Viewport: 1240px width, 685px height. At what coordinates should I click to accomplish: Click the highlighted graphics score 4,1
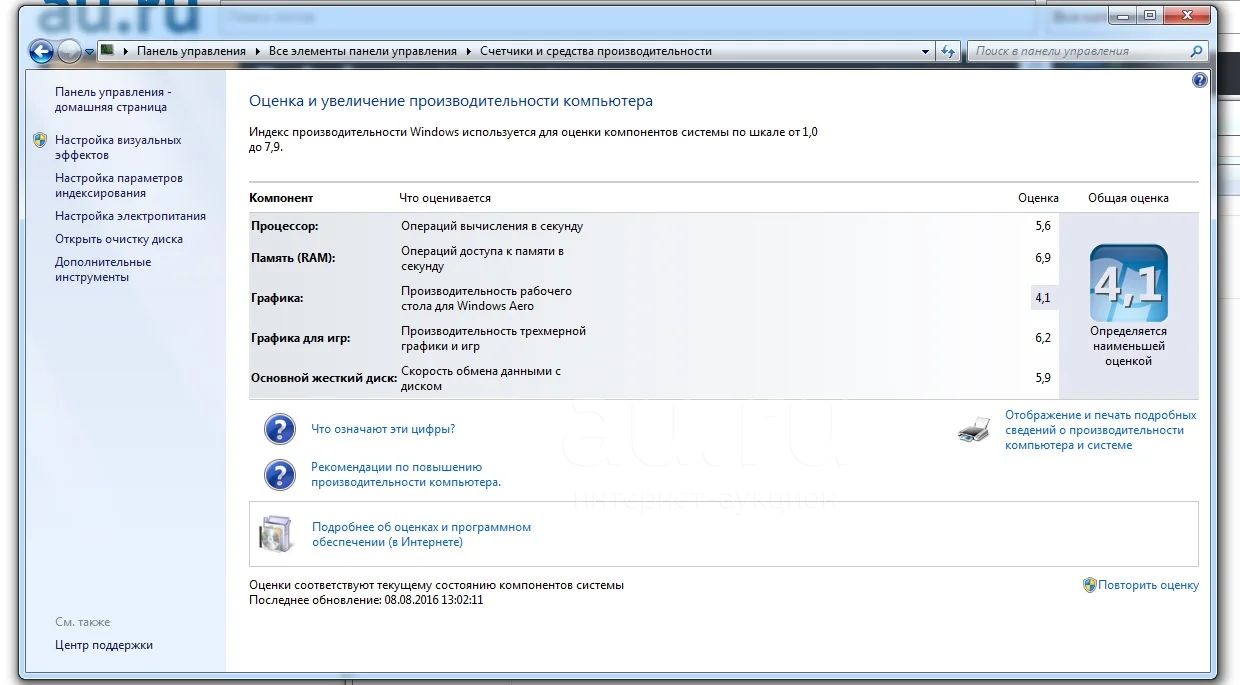(x=1043, y=298)
